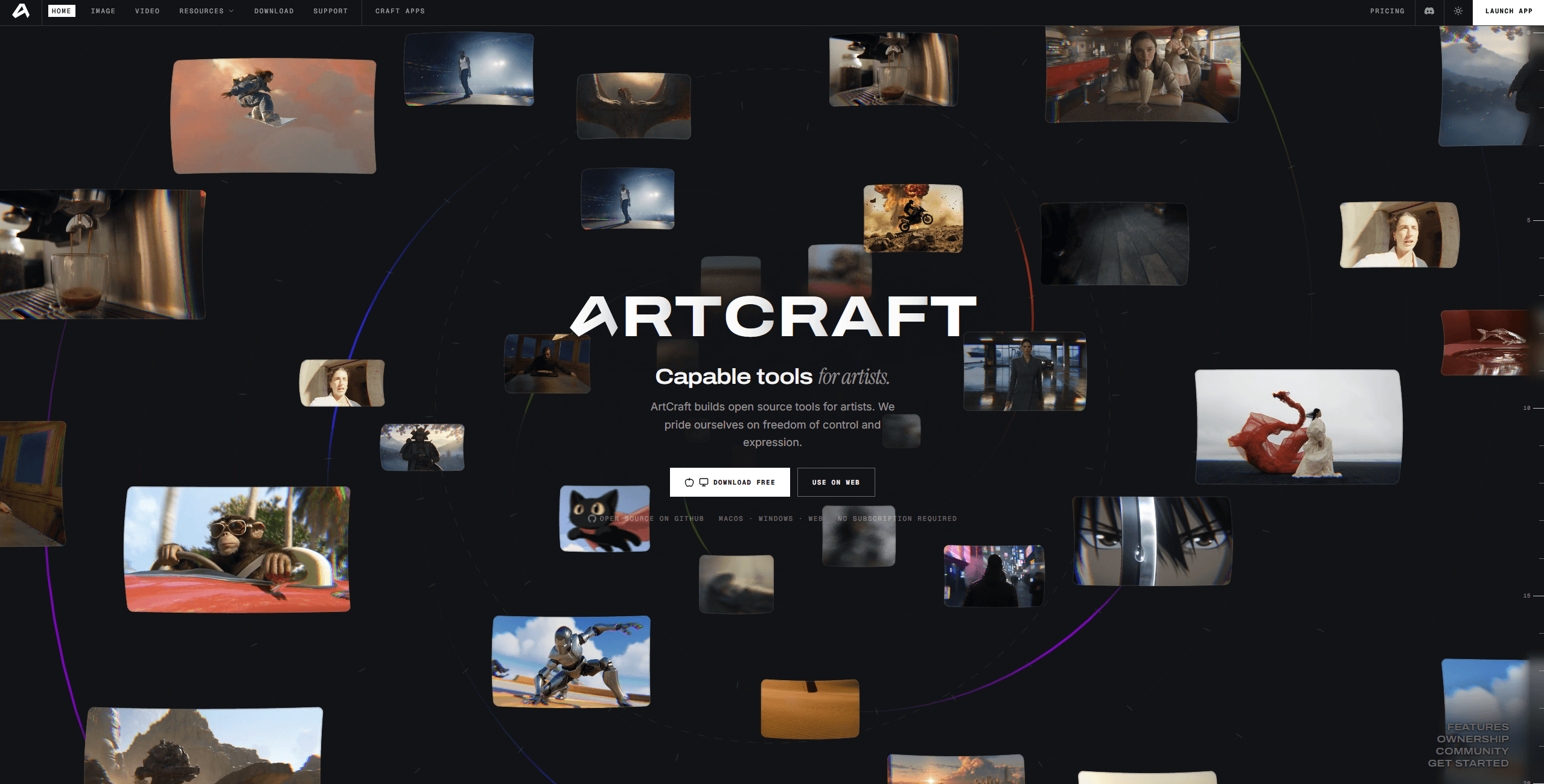Open the winged creature thumbnail

634,106
